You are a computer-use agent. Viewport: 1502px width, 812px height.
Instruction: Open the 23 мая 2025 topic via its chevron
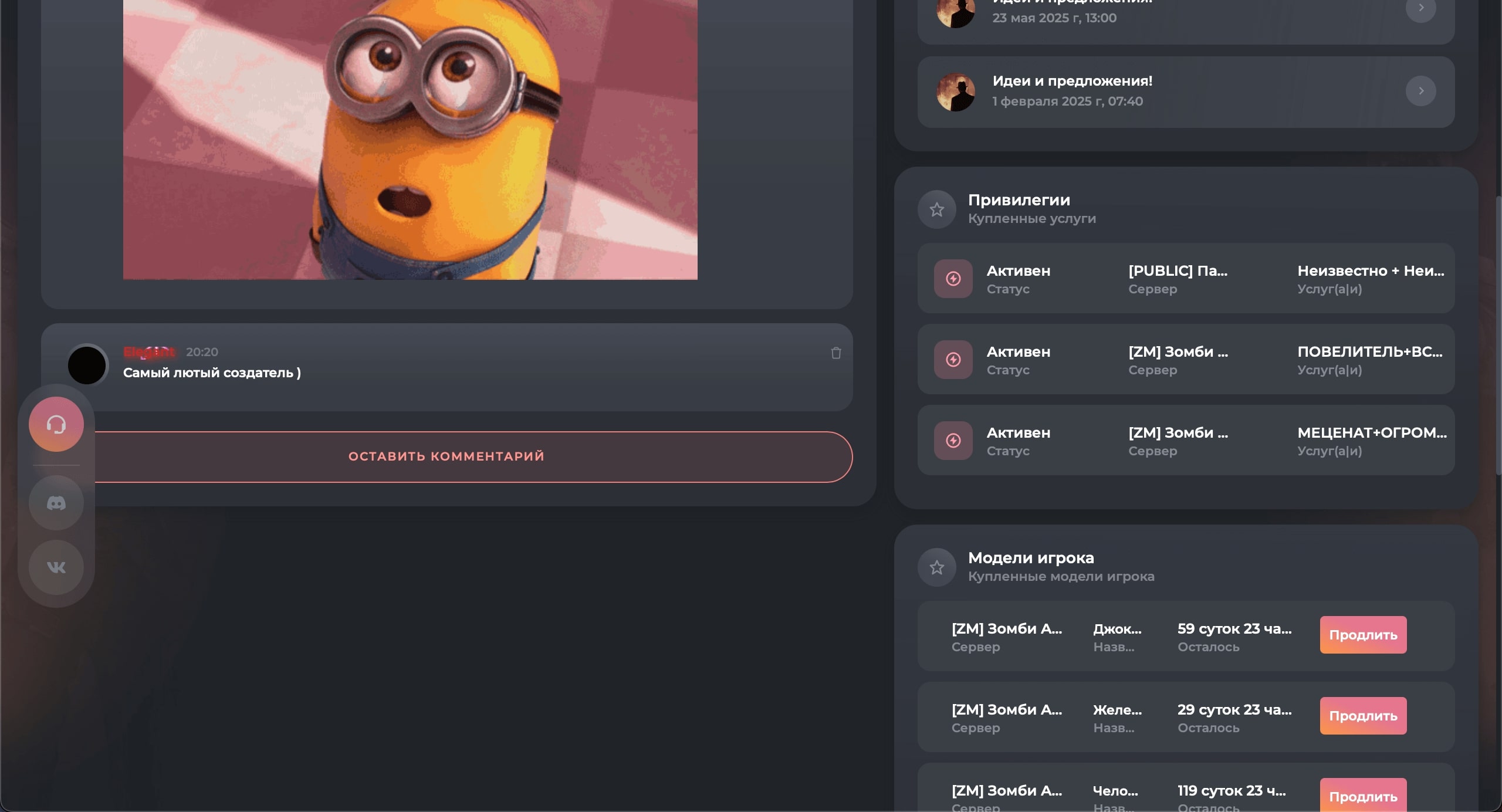click(x=1421, y=8)
